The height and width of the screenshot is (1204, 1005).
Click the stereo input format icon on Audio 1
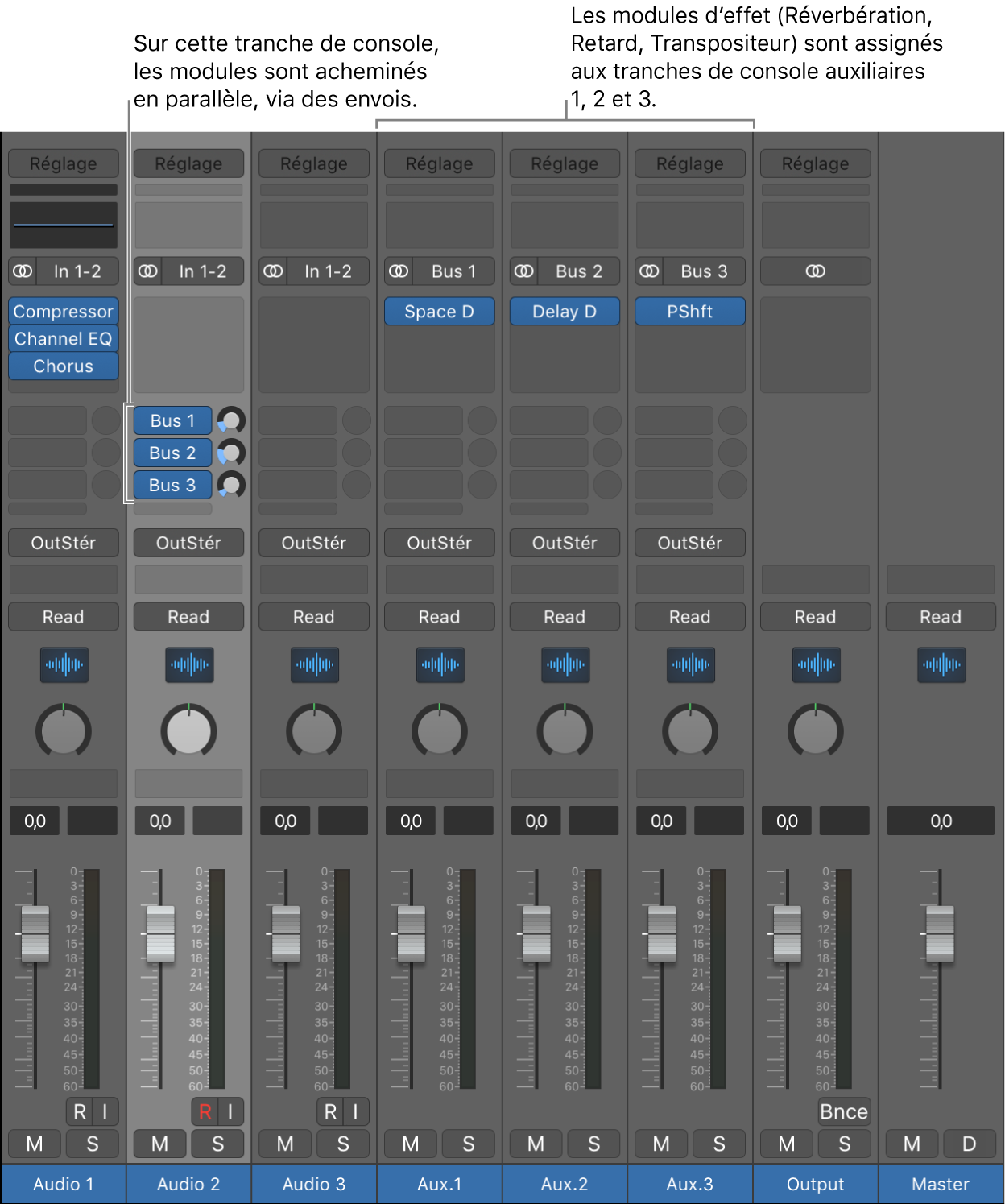(23, 271)
